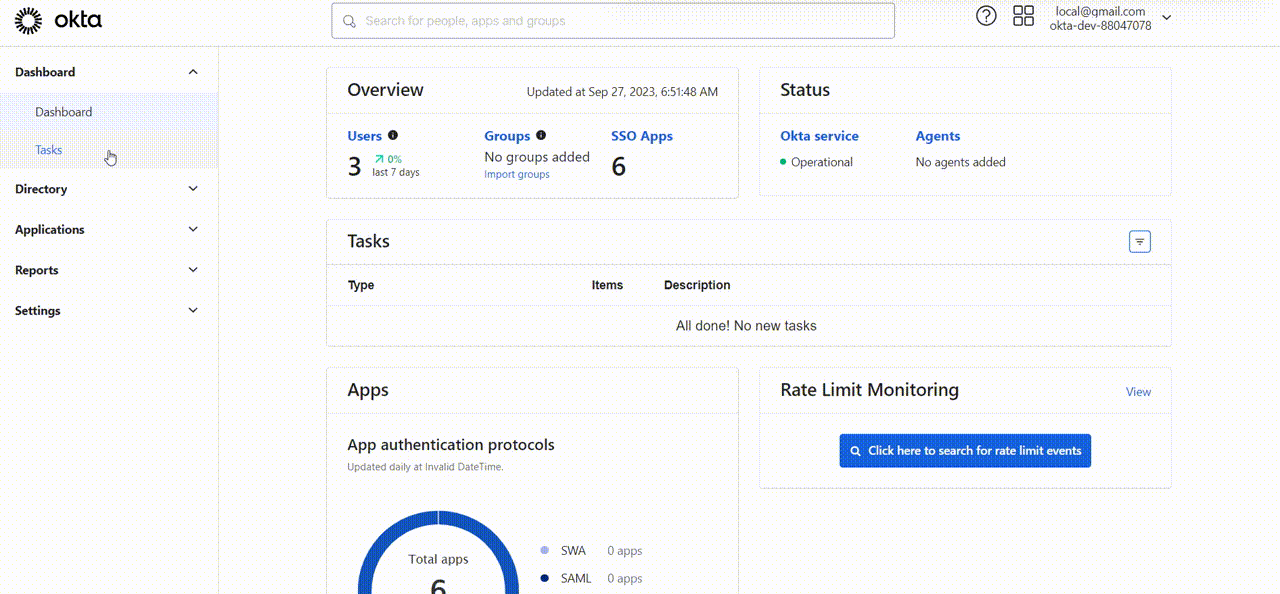Click the Groups info icon
Image resolution: width=1280 pixels, height=594 pixels.
541,135
